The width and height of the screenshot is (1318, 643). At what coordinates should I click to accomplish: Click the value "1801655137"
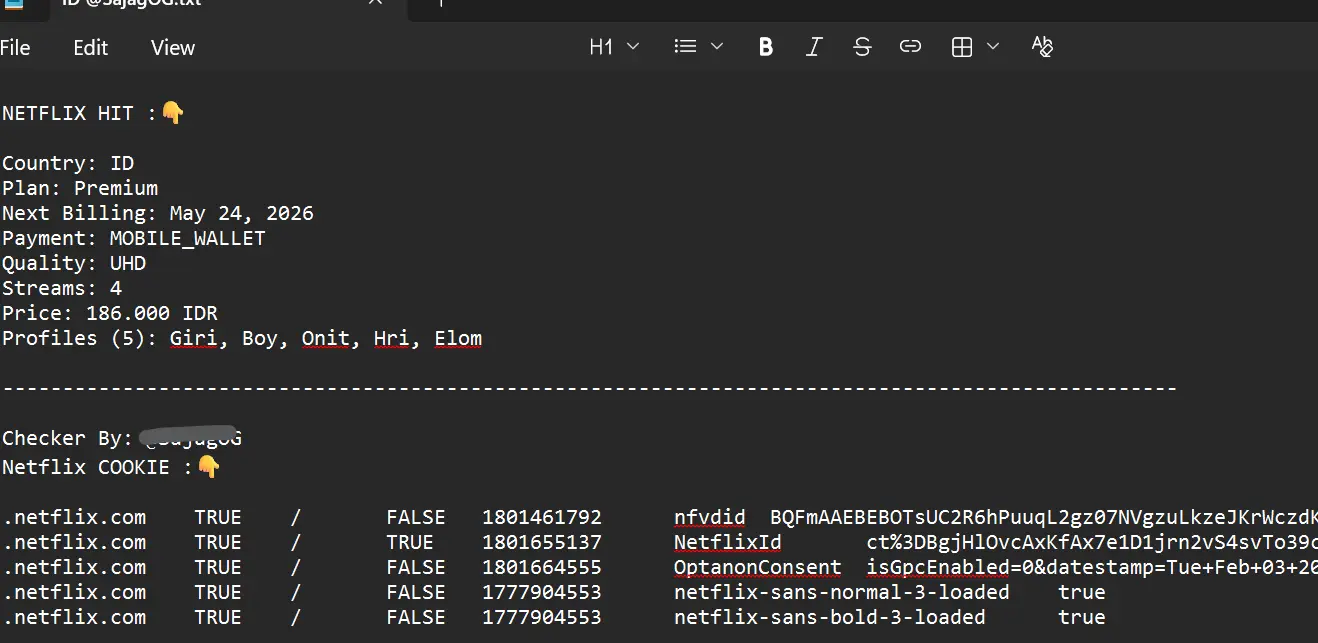tap(542, 542)
